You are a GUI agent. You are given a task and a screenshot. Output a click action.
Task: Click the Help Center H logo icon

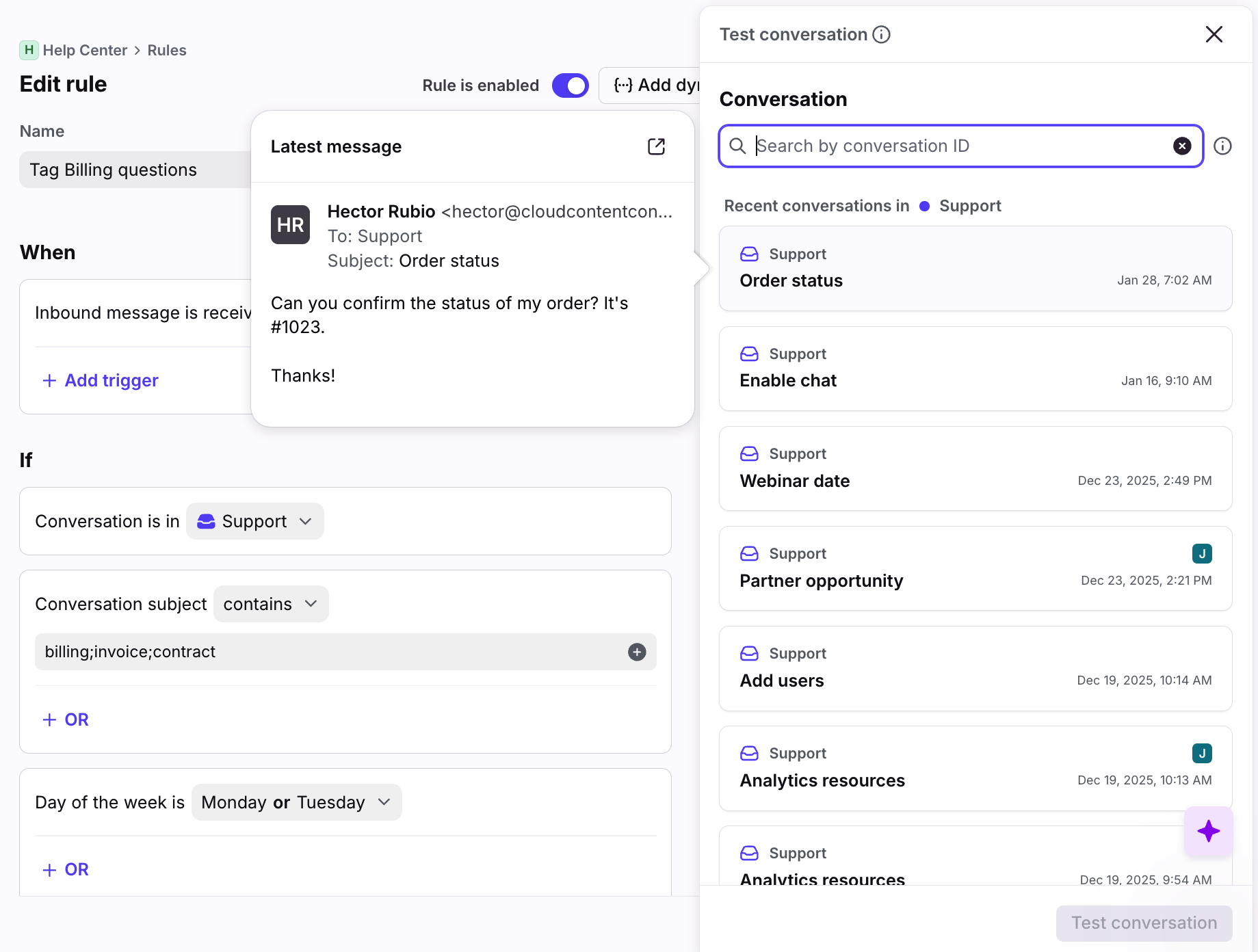pyautogui.click(x=29, y=50)
